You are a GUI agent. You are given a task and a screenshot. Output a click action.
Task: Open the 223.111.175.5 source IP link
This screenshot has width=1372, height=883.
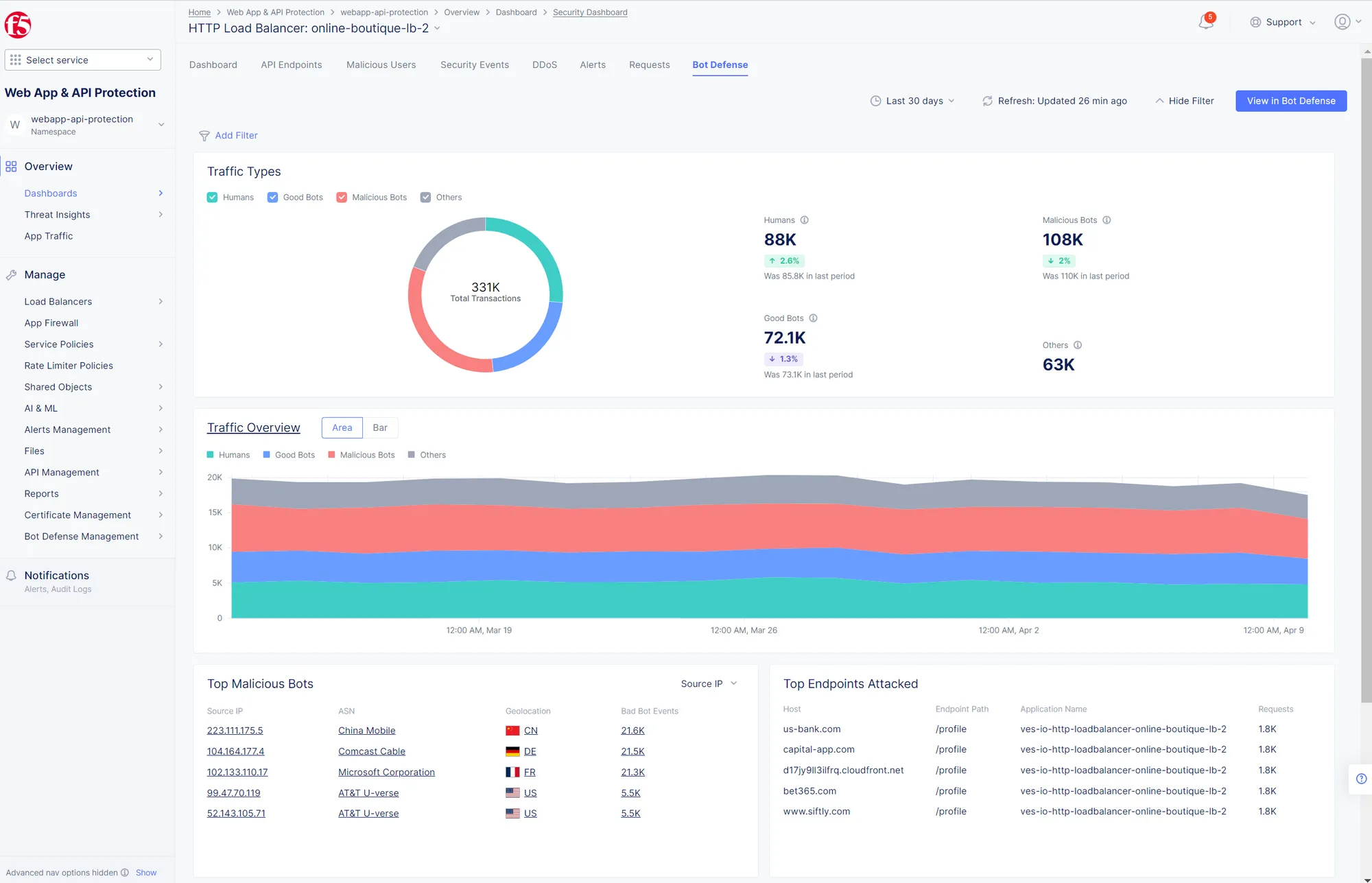(x=235, y=730)
